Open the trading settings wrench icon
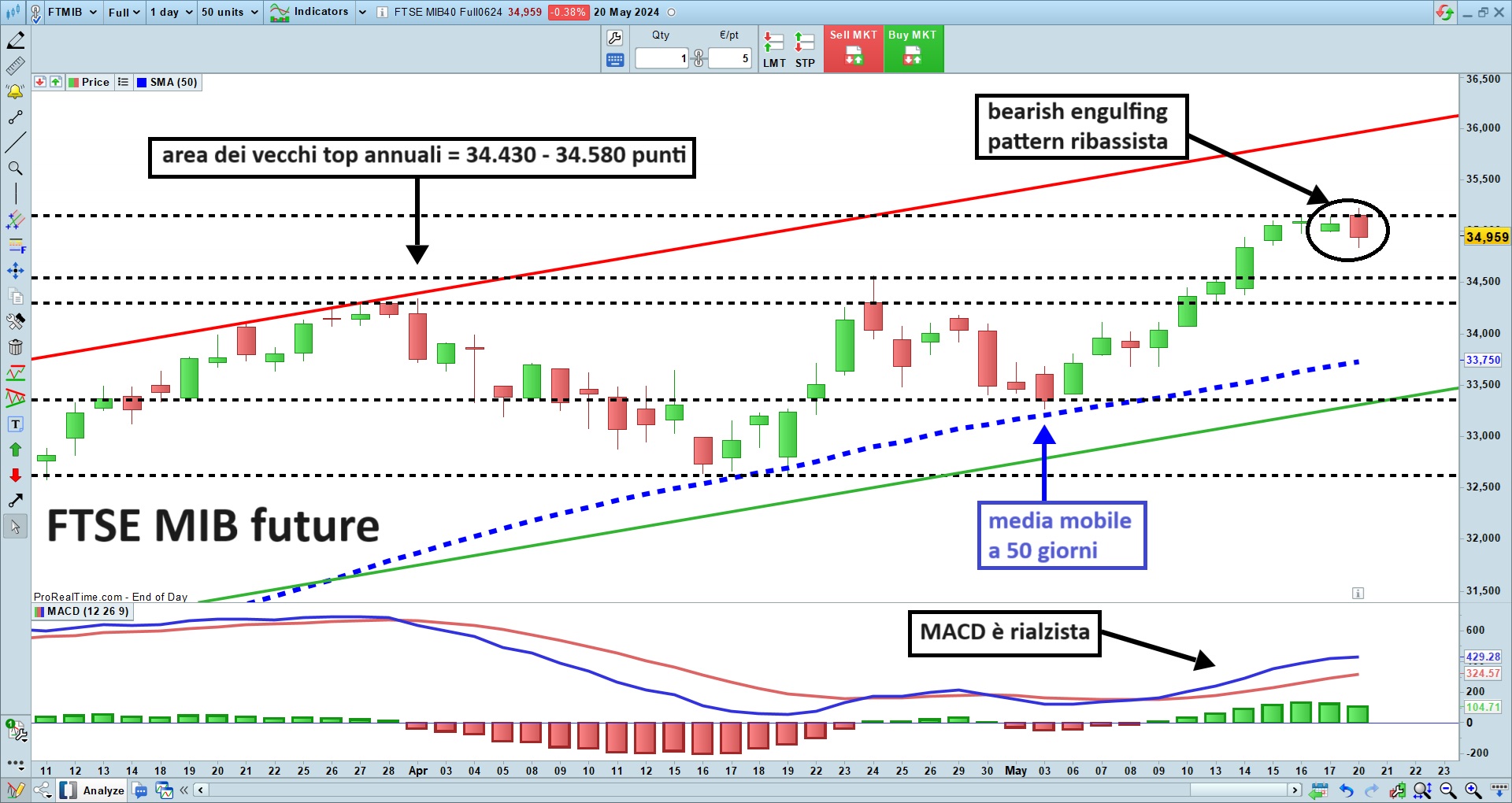Image resolution: width=1512 pixels, height=803 pixels. point(615,38)
